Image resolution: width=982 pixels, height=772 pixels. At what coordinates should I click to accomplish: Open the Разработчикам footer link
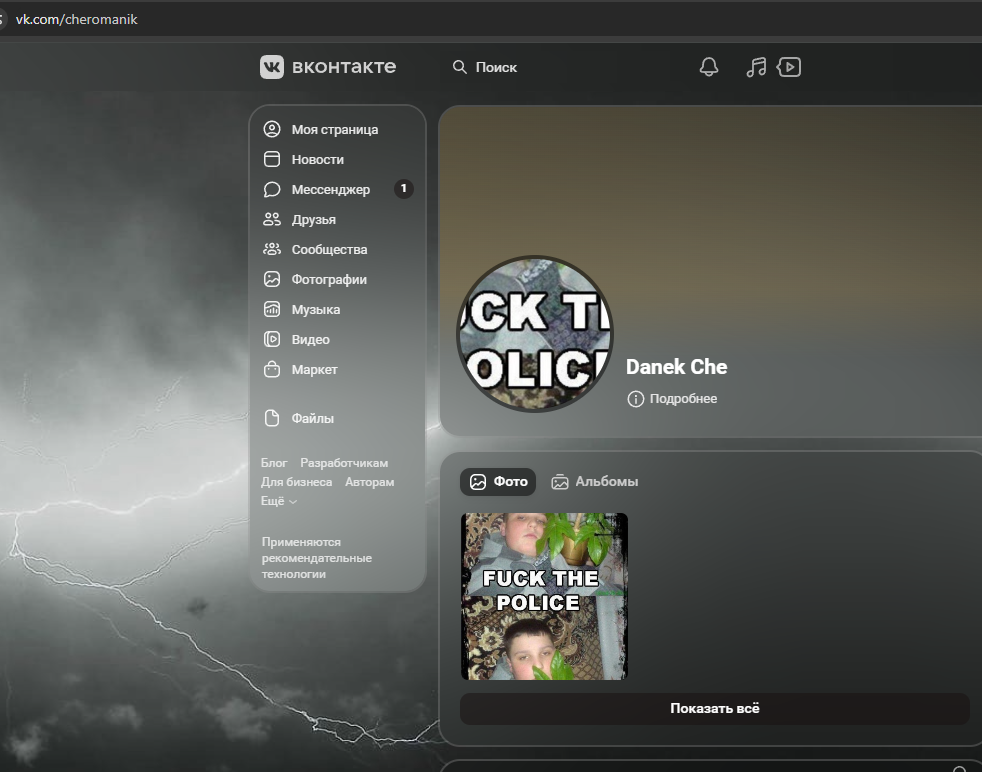point(344,463)
